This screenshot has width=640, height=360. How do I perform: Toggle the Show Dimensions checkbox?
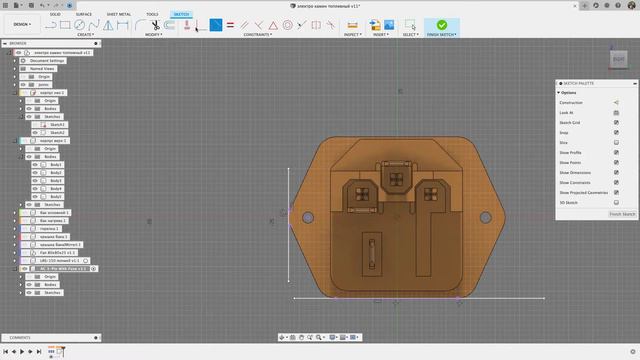616,173
